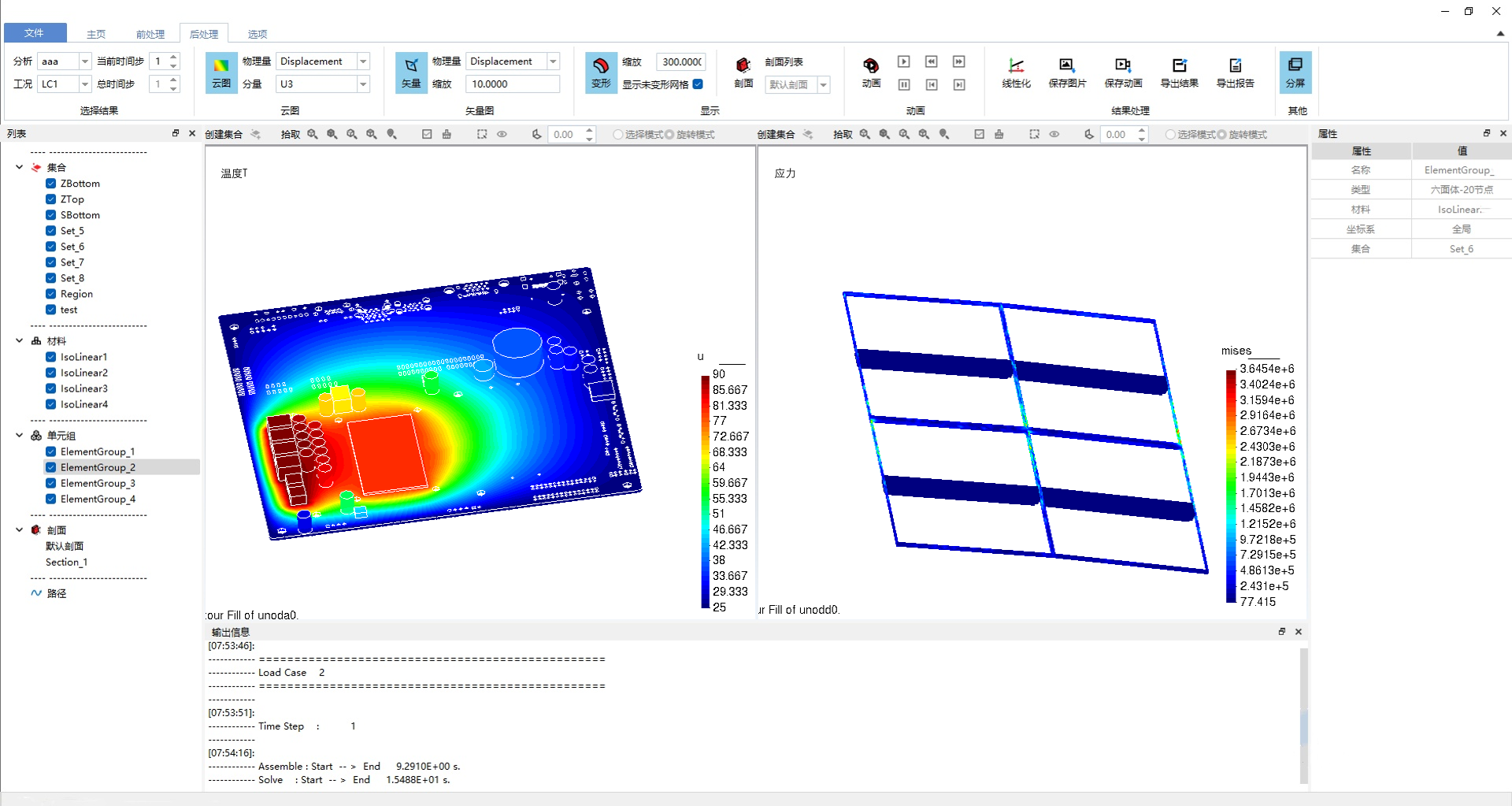Click location-pin pick icon in 温度T viewport toolbar

(391, 135)
